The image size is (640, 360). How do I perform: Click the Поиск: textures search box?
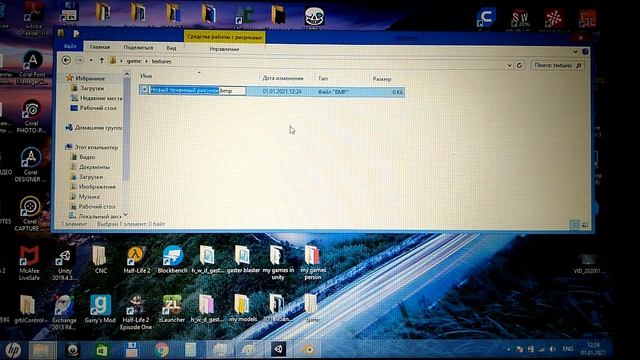(x=557, y=65)
